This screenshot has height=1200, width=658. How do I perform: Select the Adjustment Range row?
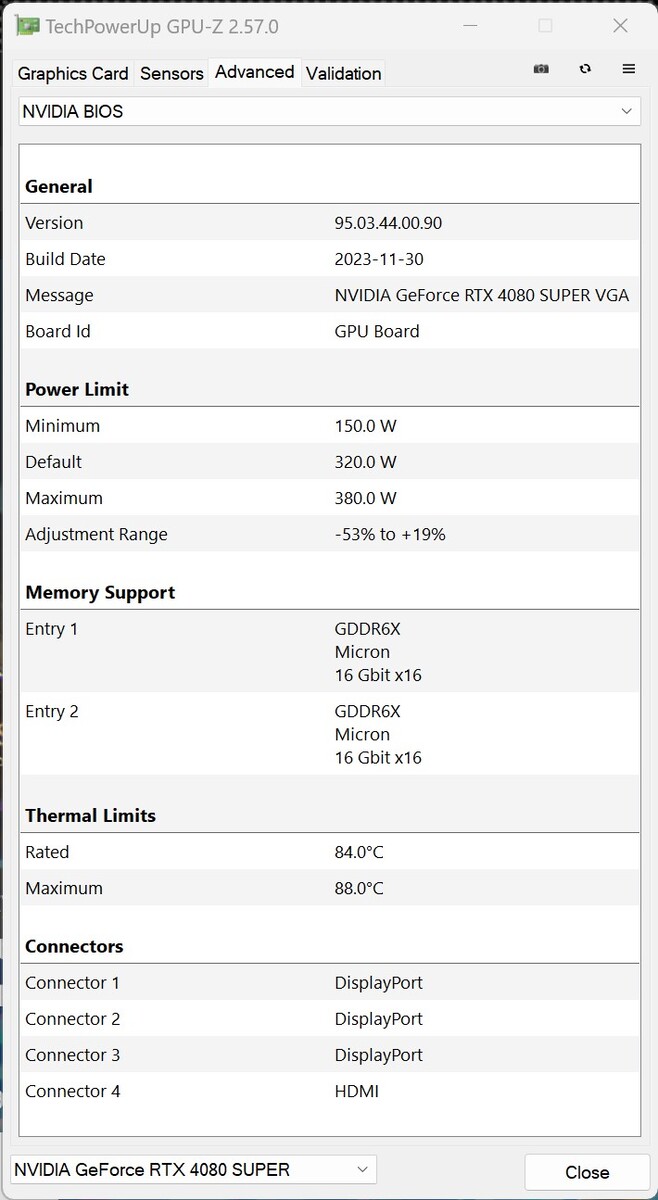pyautogui.click(x=330, y=534)
